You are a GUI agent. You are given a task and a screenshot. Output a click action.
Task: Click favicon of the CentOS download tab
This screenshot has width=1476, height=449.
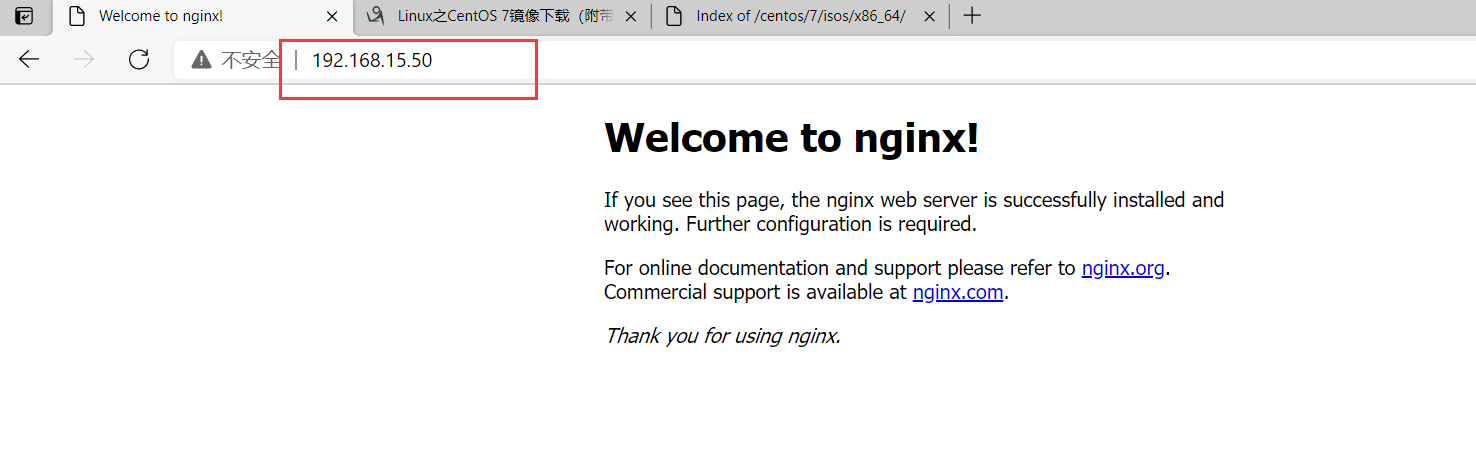click(376, 16)
